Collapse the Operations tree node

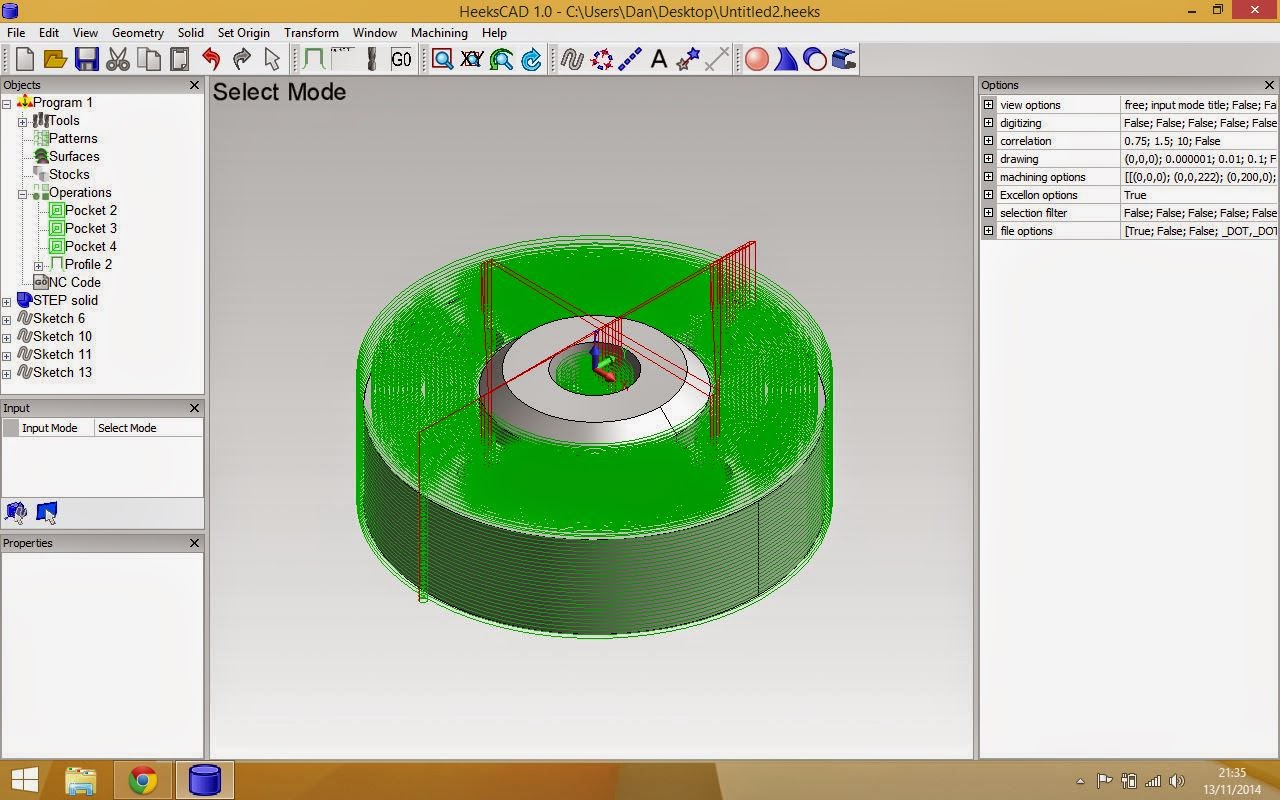[23, 193]
